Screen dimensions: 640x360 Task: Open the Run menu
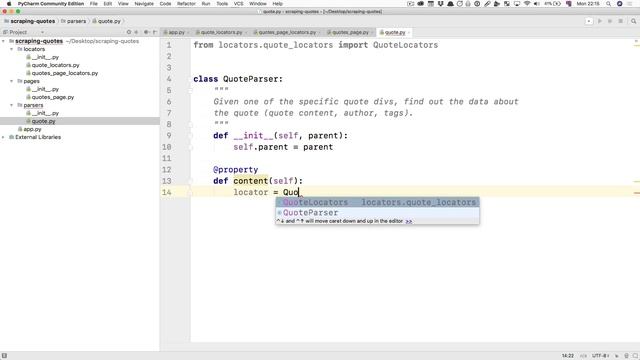click(x=206, y=4)
